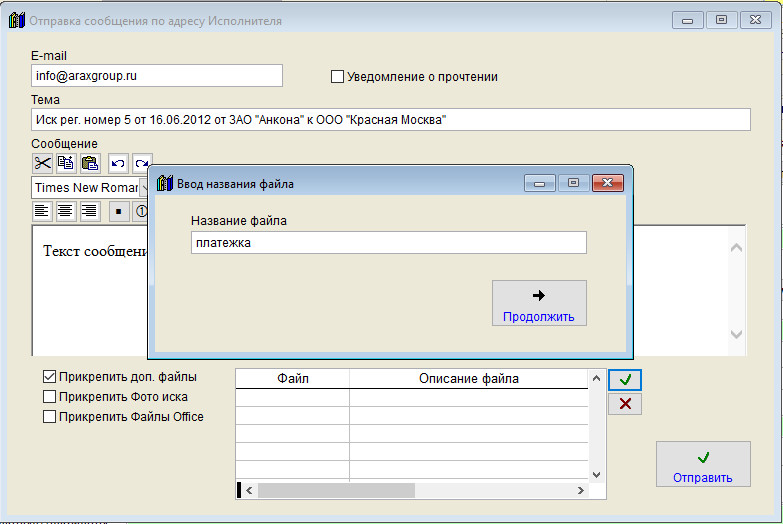The image size is (783, 524).
Task: Close the main message sending window
Action: (756, 20)
